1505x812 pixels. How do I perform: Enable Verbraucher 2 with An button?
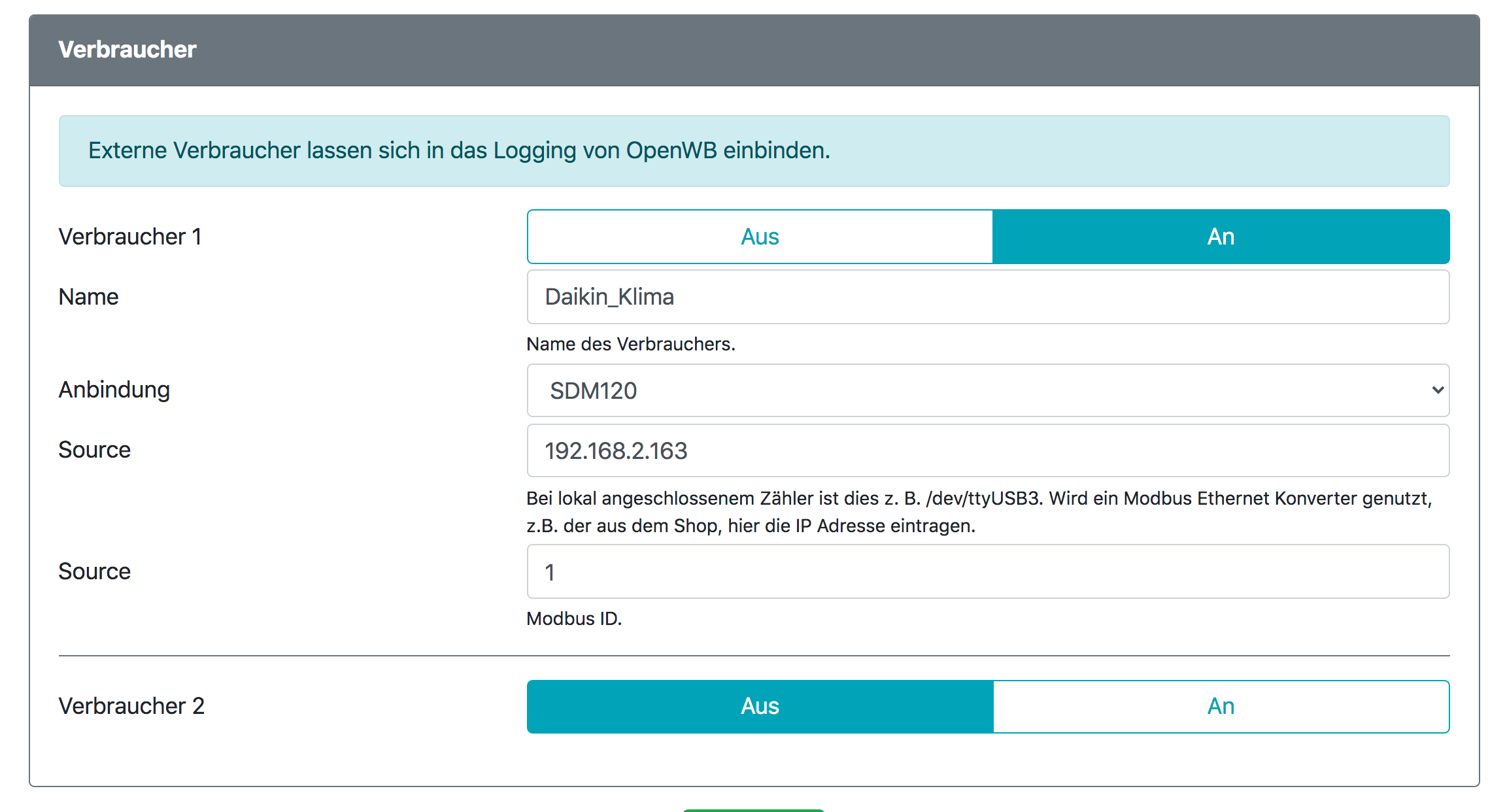1220,706
